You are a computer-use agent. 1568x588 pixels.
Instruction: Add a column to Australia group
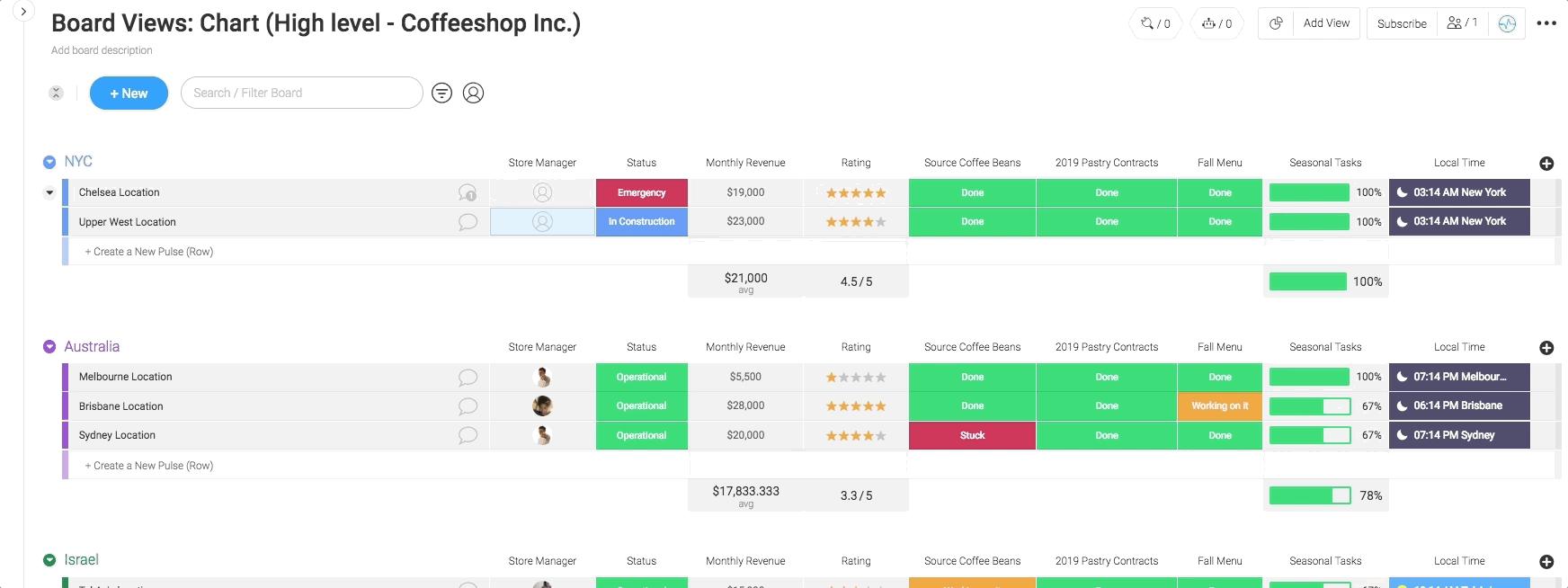1546,347
